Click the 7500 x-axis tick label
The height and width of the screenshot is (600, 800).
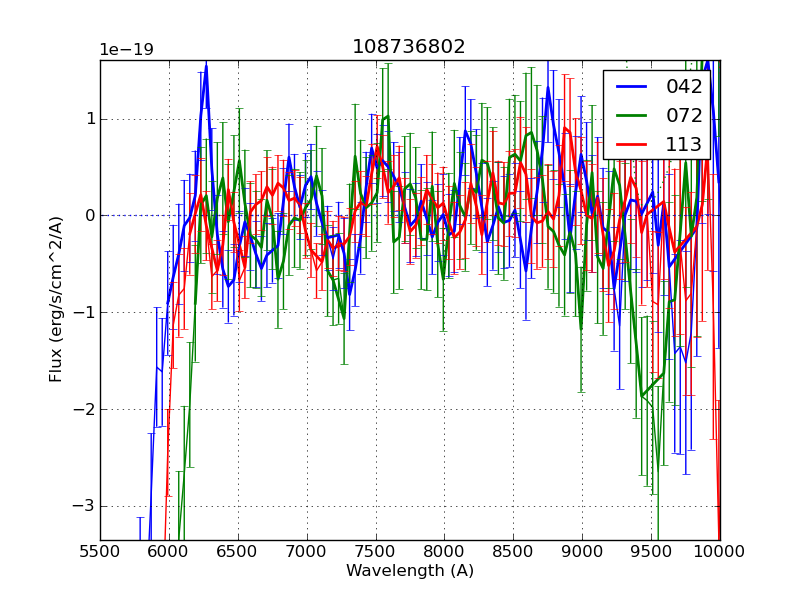(375, 551)
